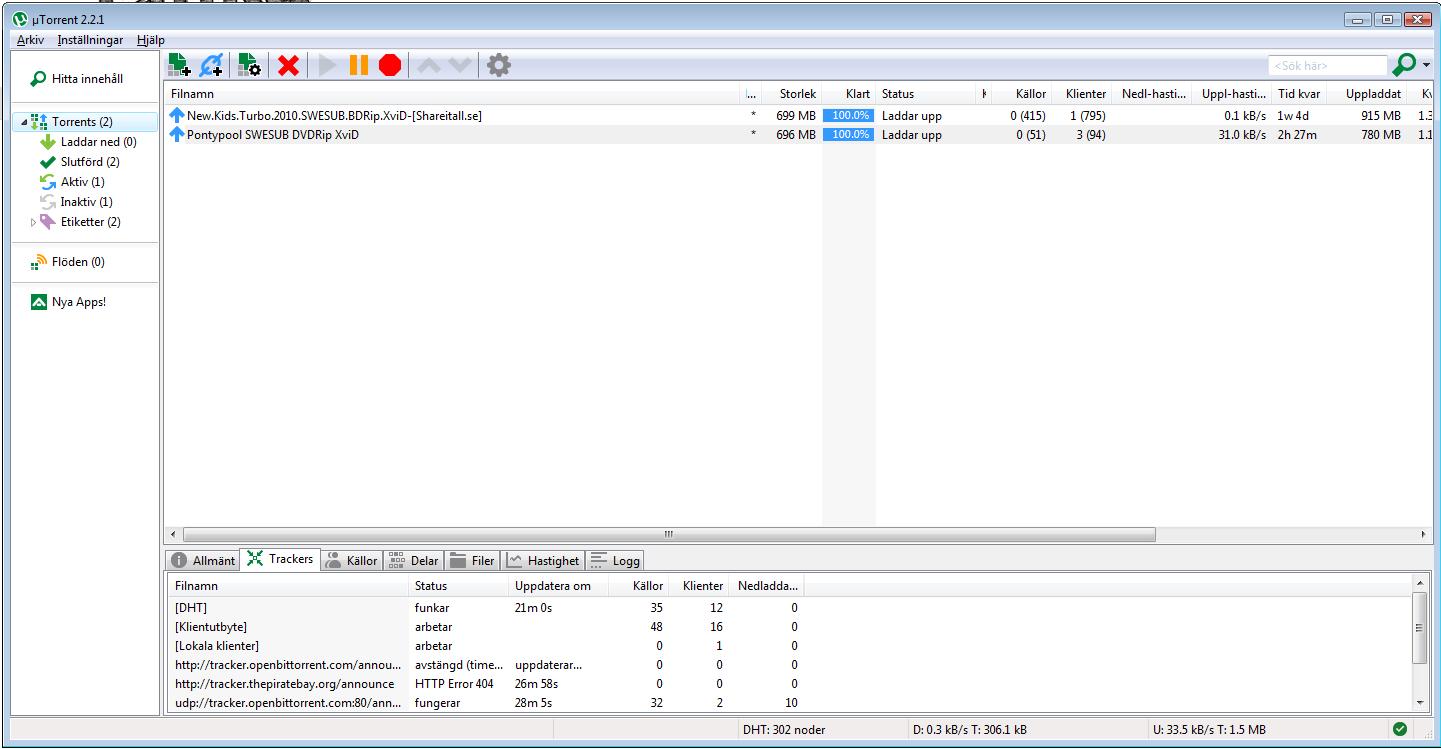Select the New.Kids.Turbo.2010 torrent row
Viewport: 1441px width, 749px height.
click(x=800, y=115)
